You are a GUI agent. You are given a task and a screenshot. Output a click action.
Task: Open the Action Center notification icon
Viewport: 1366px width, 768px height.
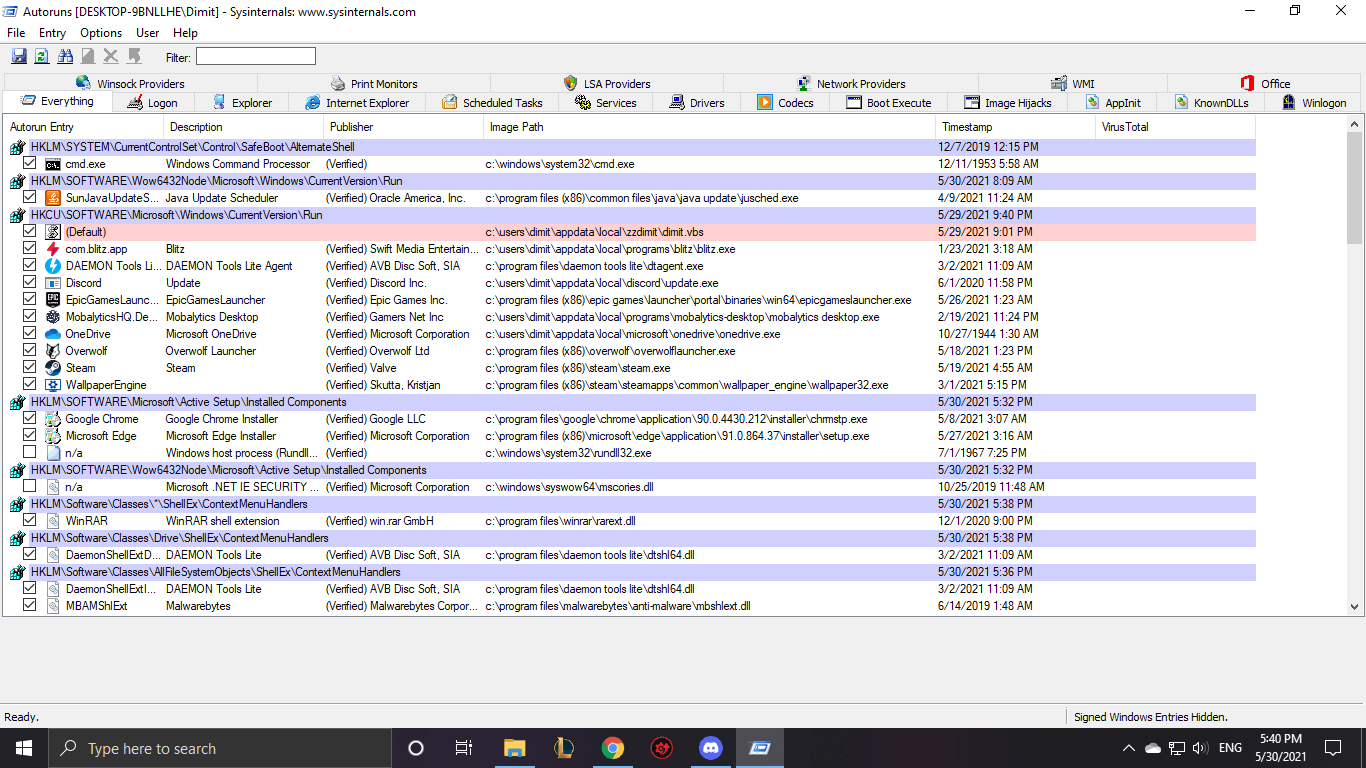tap(1333, 748)
